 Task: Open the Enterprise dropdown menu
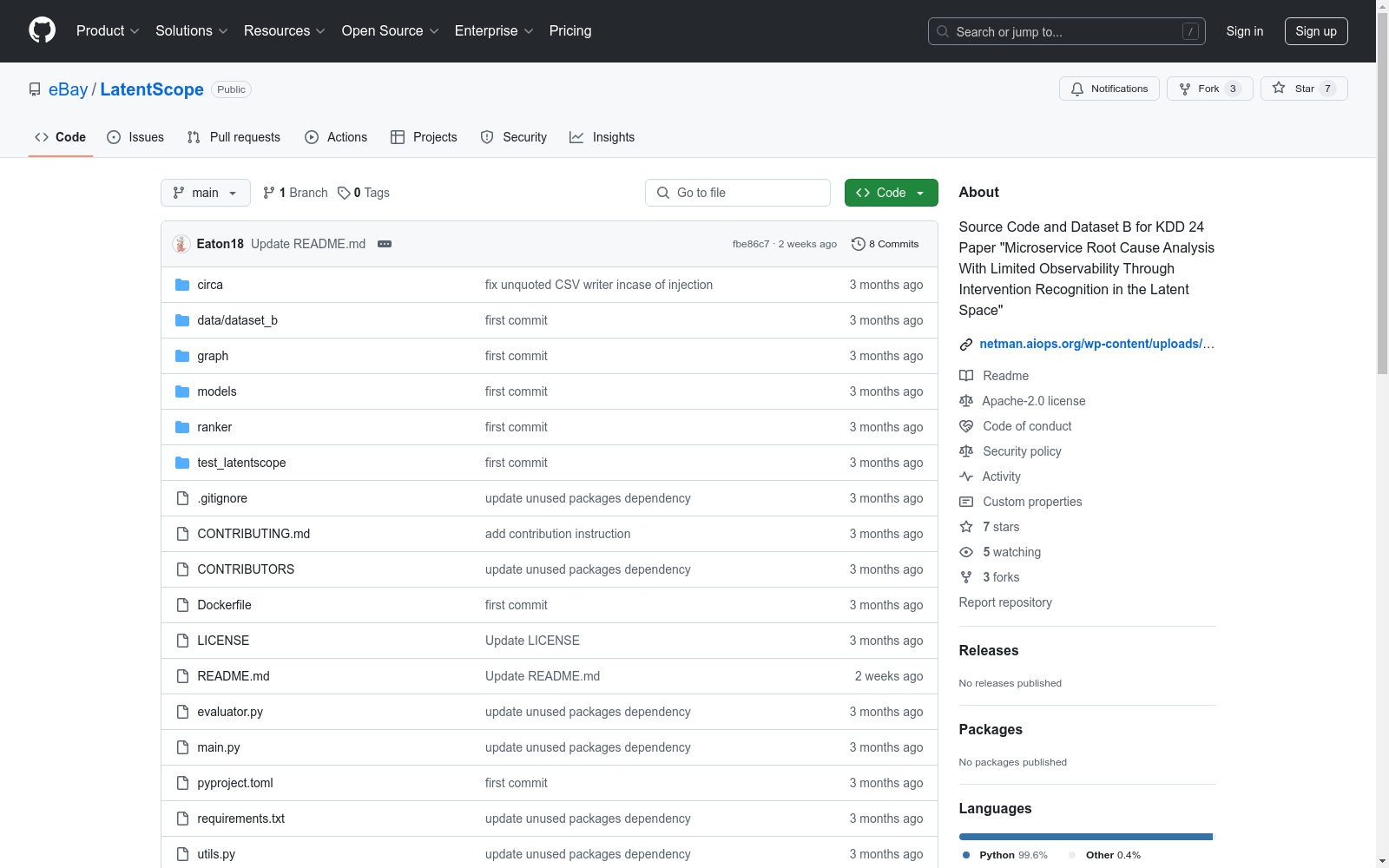(494, 30)
